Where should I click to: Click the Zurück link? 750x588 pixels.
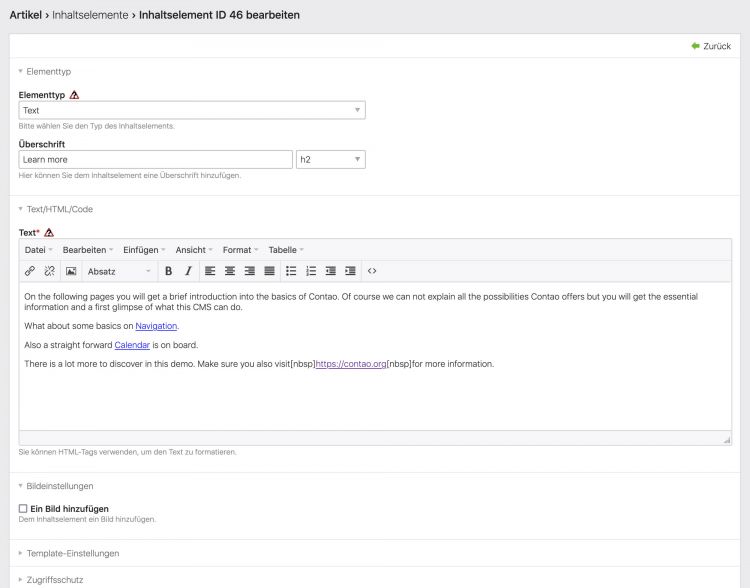711,46
